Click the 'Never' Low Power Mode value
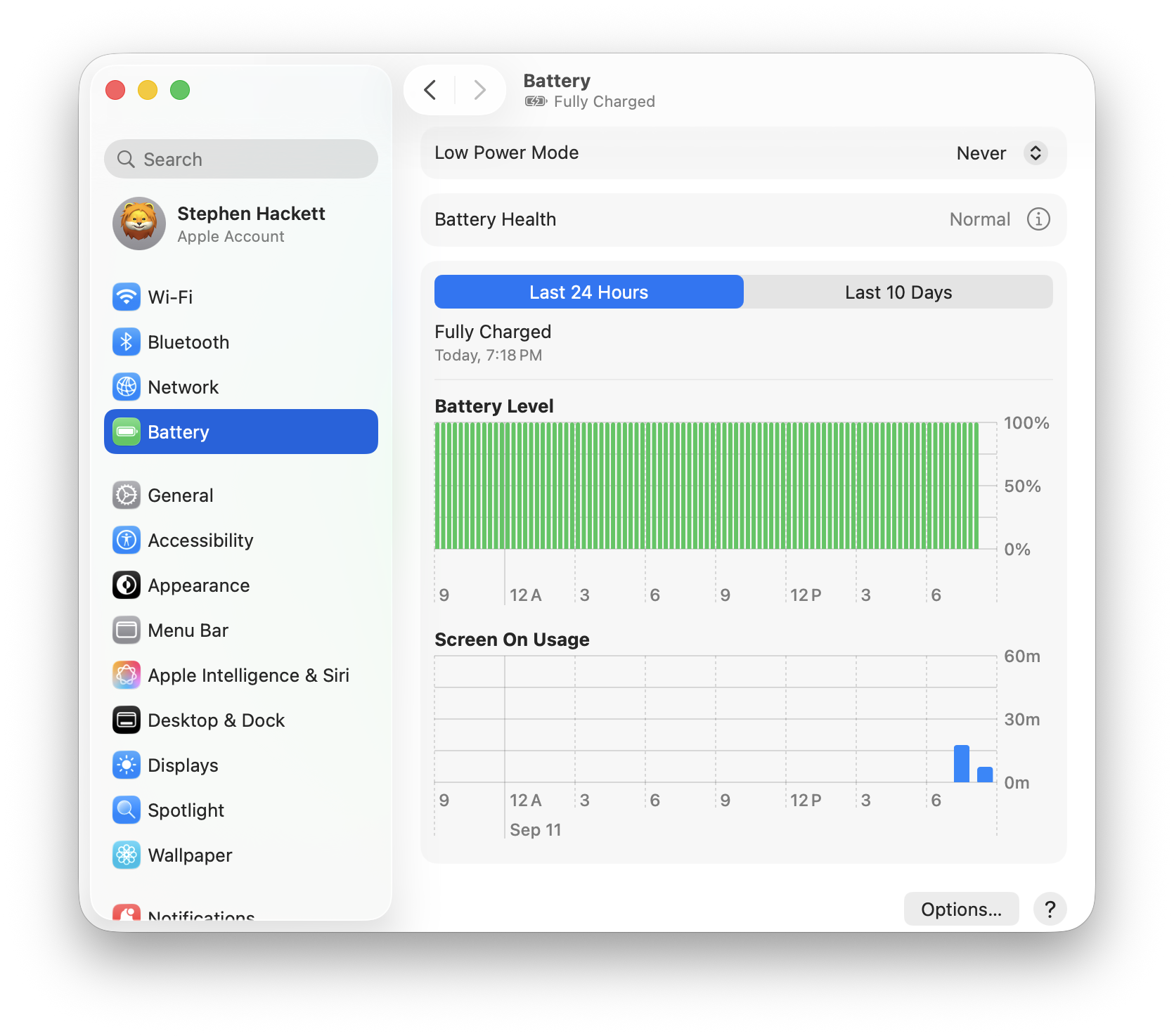The width and height of the screenshot is (1174, 1036). coord(981,153)
